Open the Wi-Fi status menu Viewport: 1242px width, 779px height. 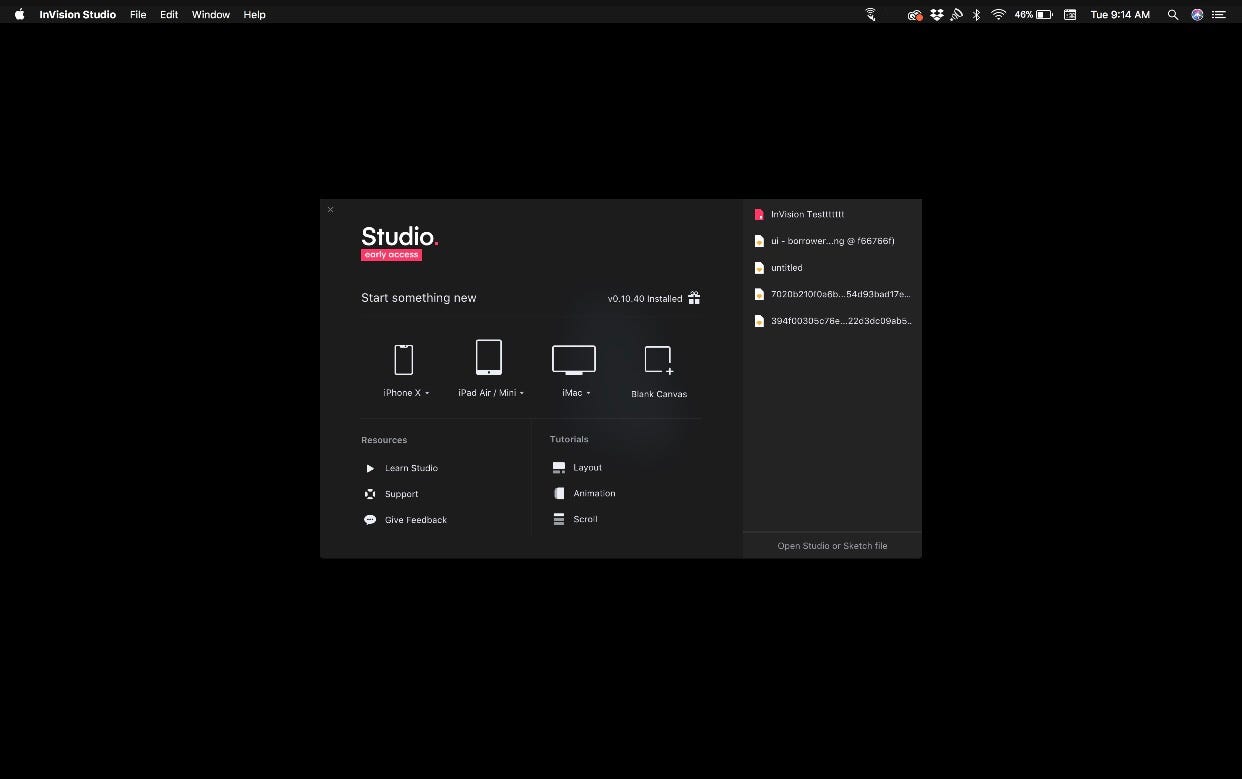point(998,15)
